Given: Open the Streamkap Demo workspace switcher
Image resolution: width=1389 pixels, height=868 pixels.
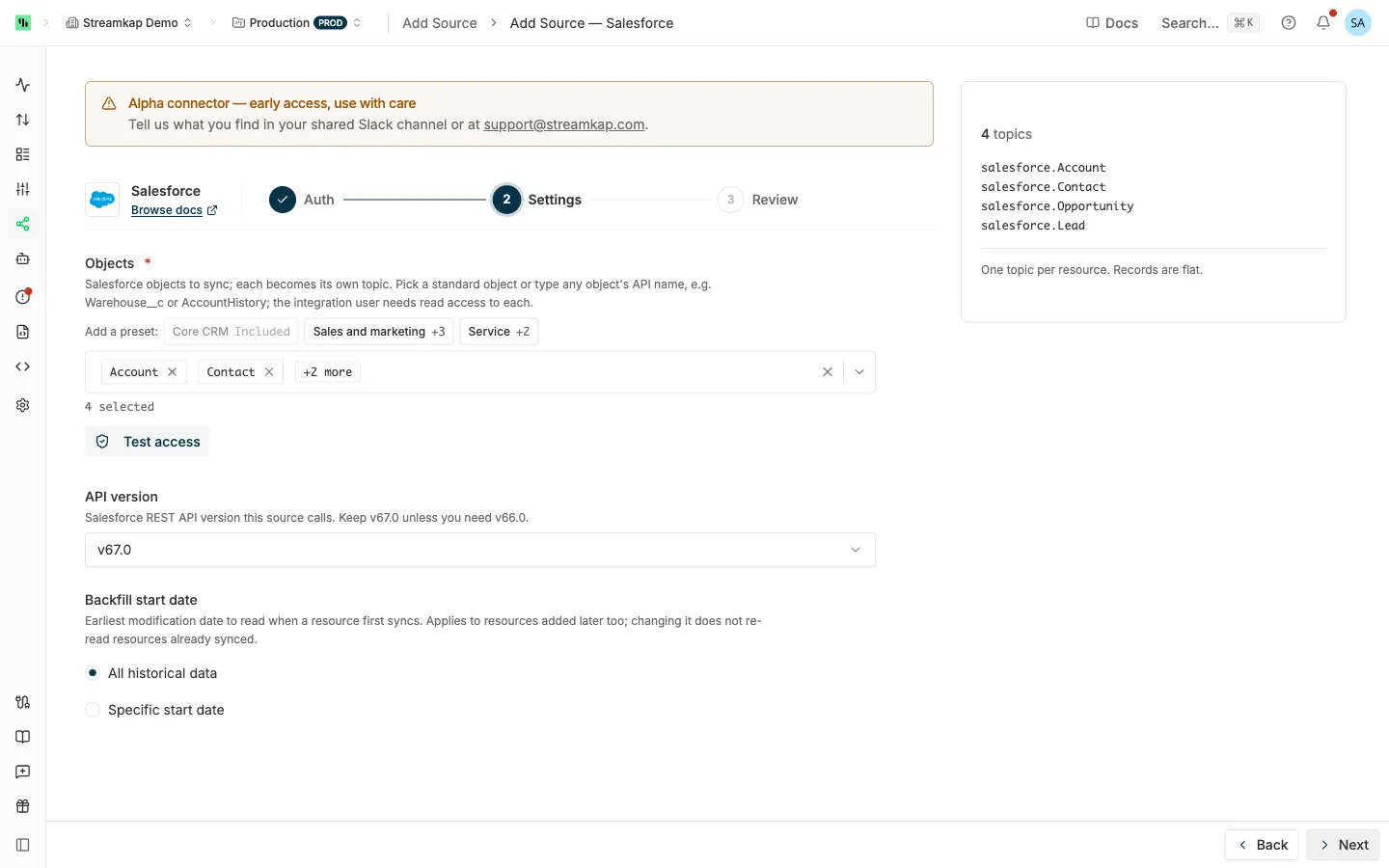Looking at the screenshot, I should click(128, 23).
